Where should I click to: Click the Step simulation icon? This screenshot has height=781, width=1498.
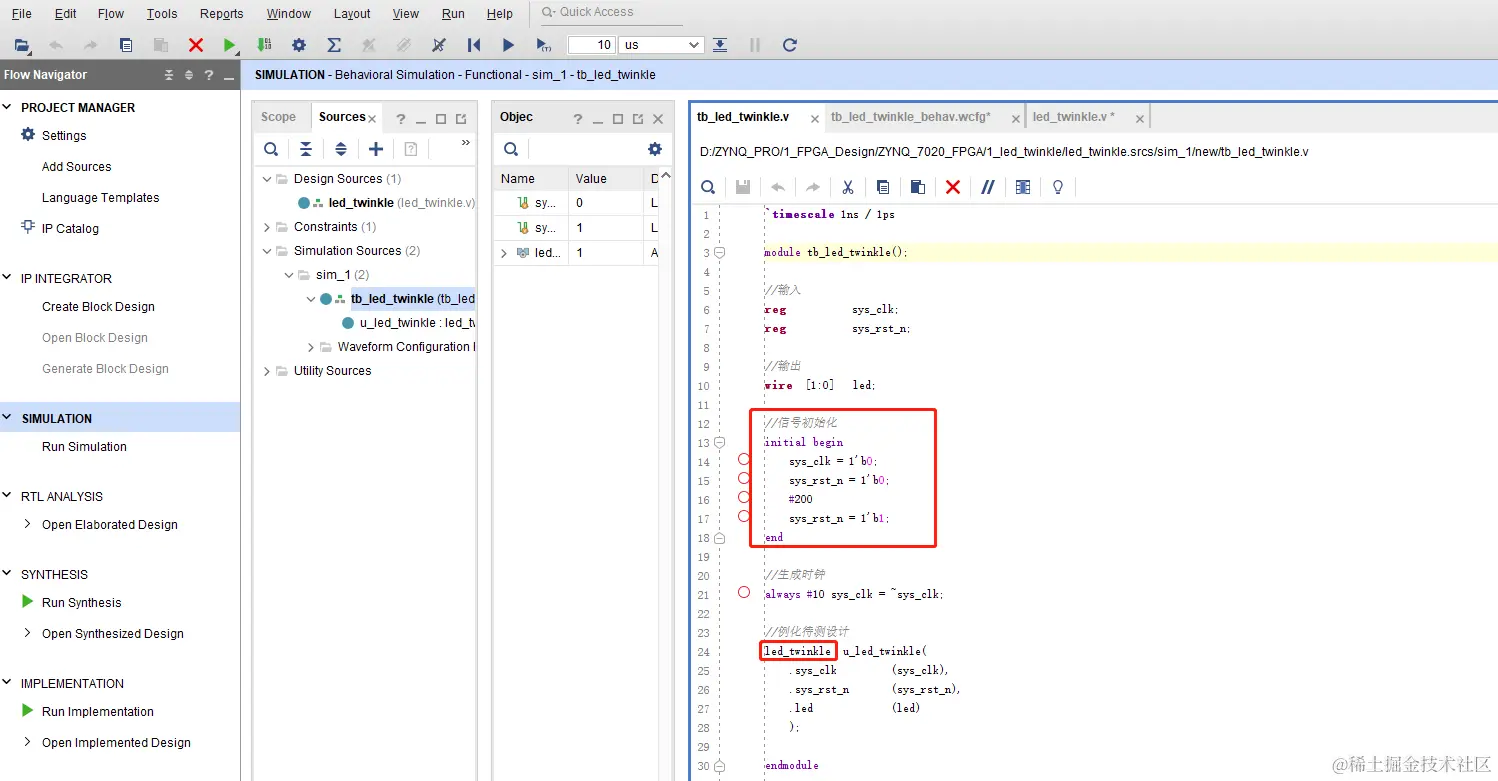pyautogui.click(x=720, y=45)
